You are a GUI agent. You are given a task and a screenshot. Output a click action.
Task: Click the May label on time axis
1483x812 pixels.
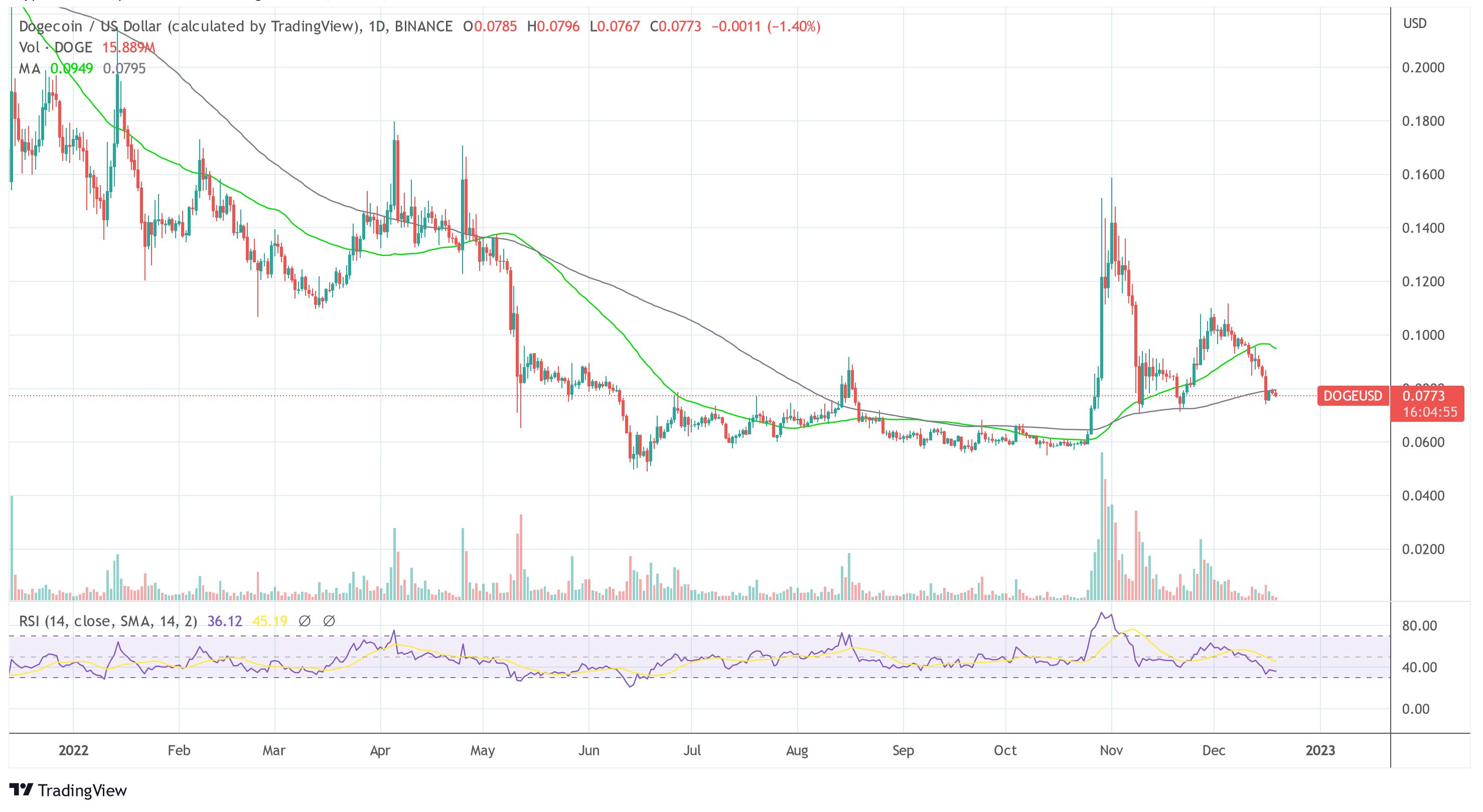pyautogui.click(x=483, y=750)
